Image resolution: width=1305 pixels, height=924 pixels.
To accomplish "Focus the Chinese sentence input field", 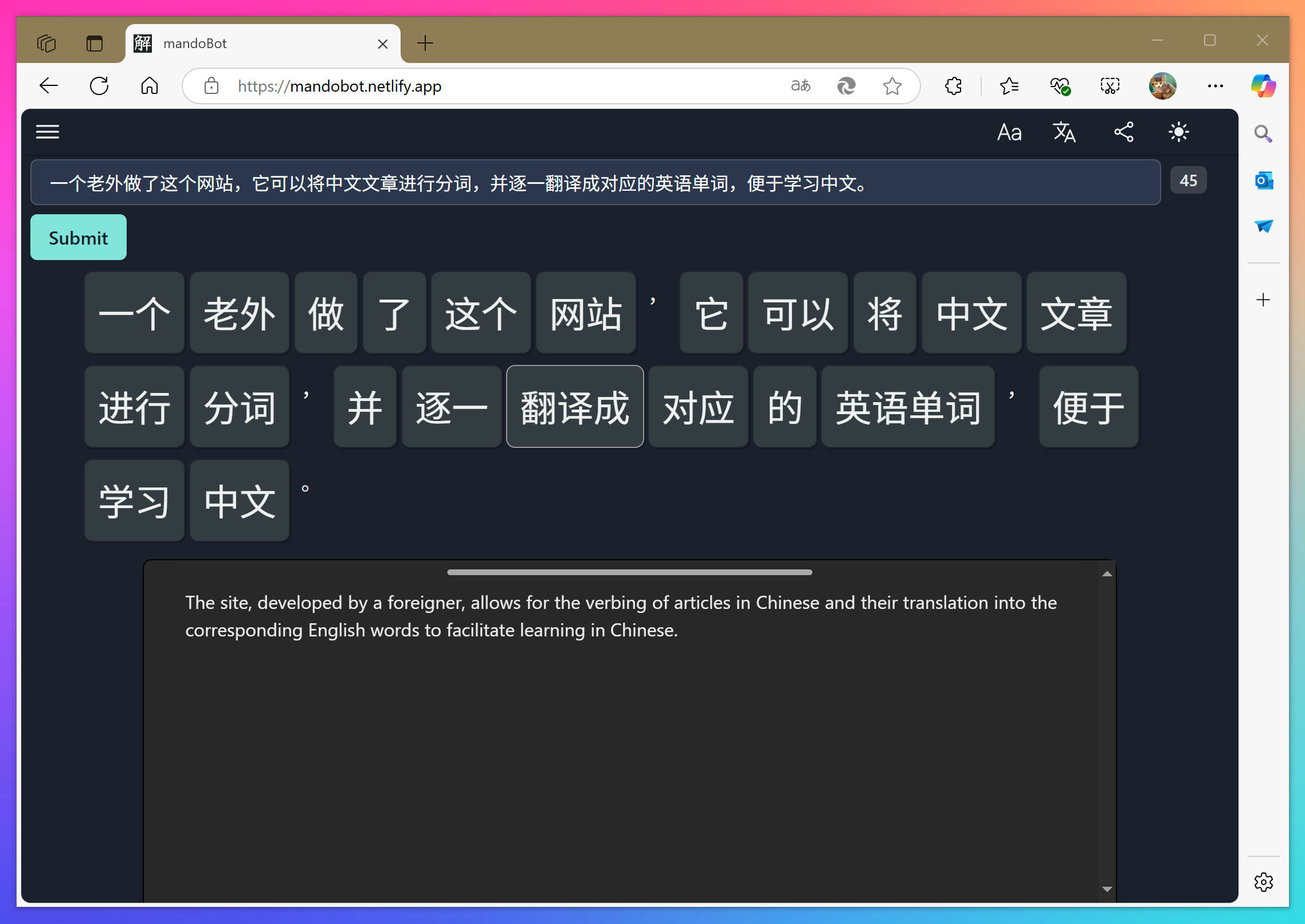I will click(595, 183).
